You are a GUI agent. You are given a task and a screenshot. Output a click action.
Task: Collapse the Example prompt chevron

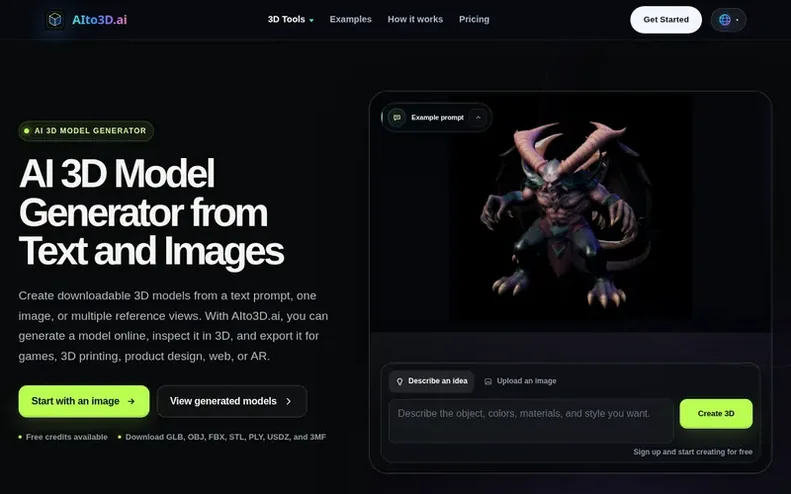(x=478, y=118)
